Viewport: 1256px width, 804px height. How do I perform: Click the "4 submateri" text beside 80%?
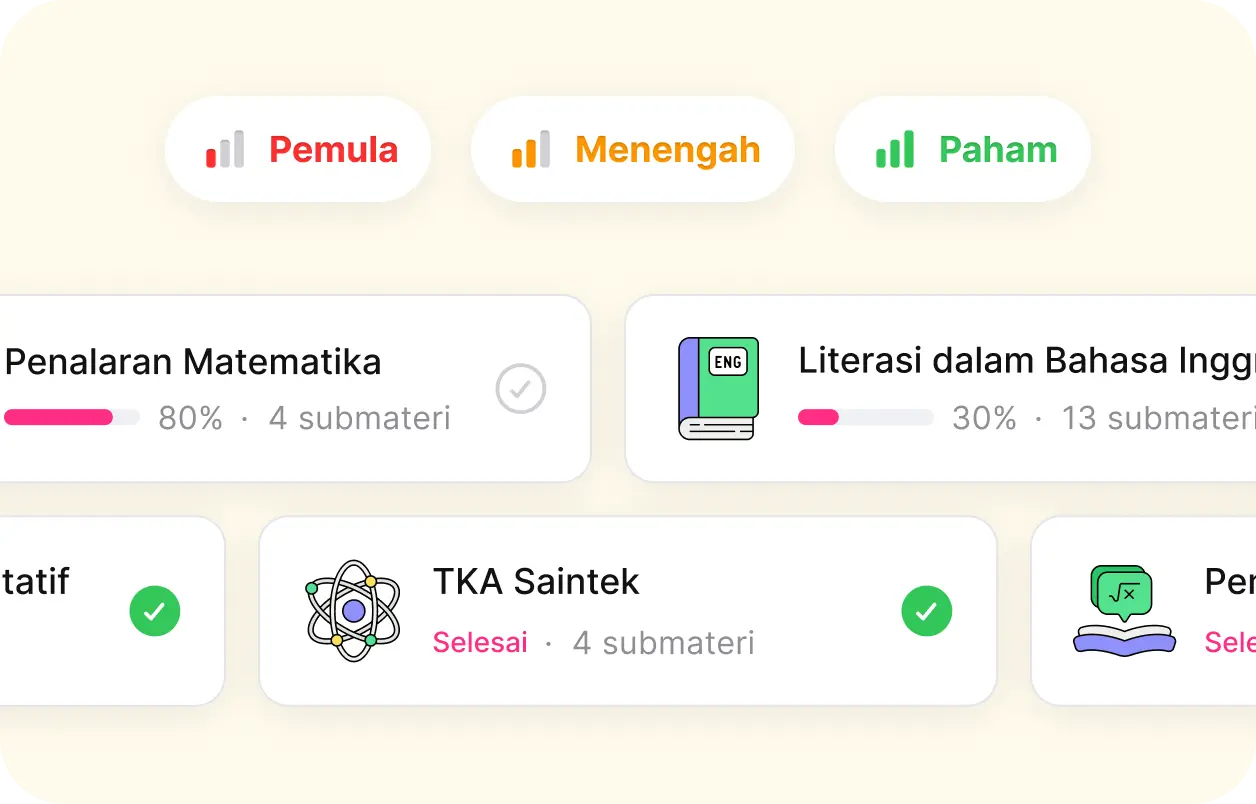tap(360, 418)
